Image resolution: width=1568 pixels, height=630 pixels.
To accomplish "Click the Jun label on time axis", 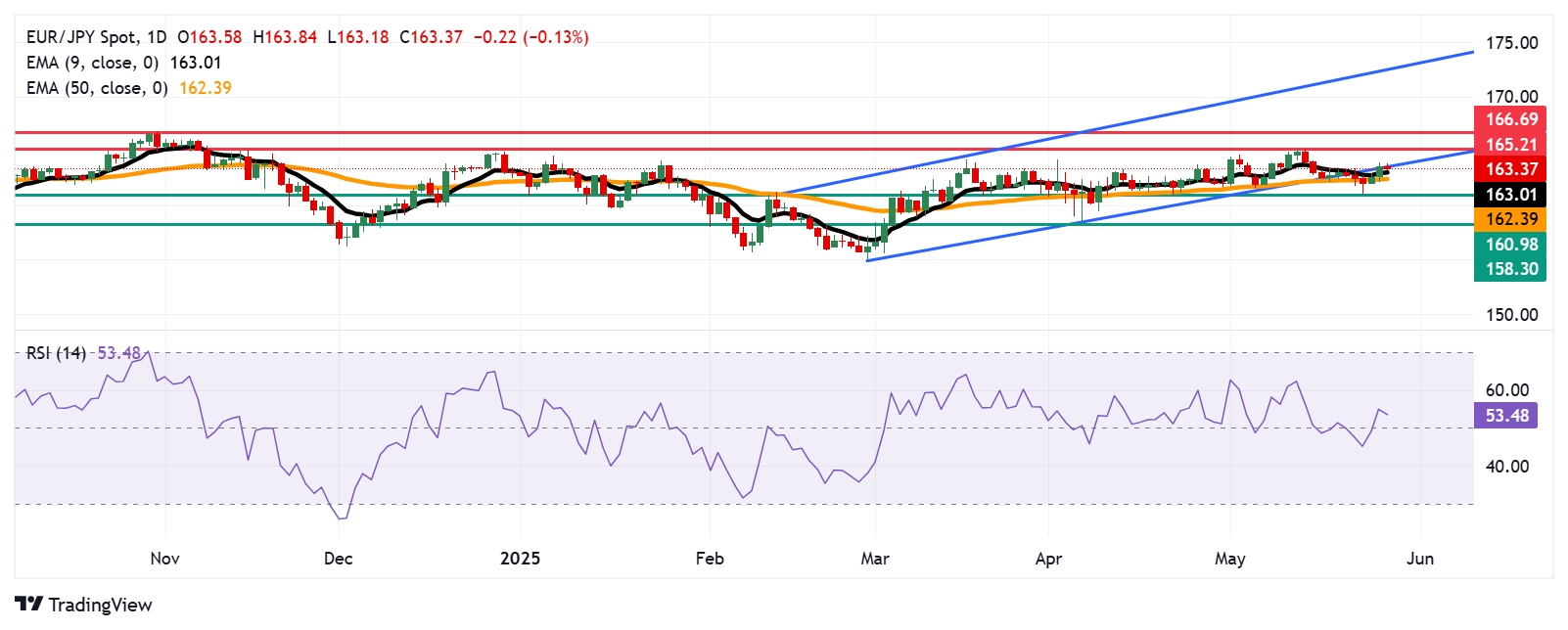I will tap(1419, 559).
